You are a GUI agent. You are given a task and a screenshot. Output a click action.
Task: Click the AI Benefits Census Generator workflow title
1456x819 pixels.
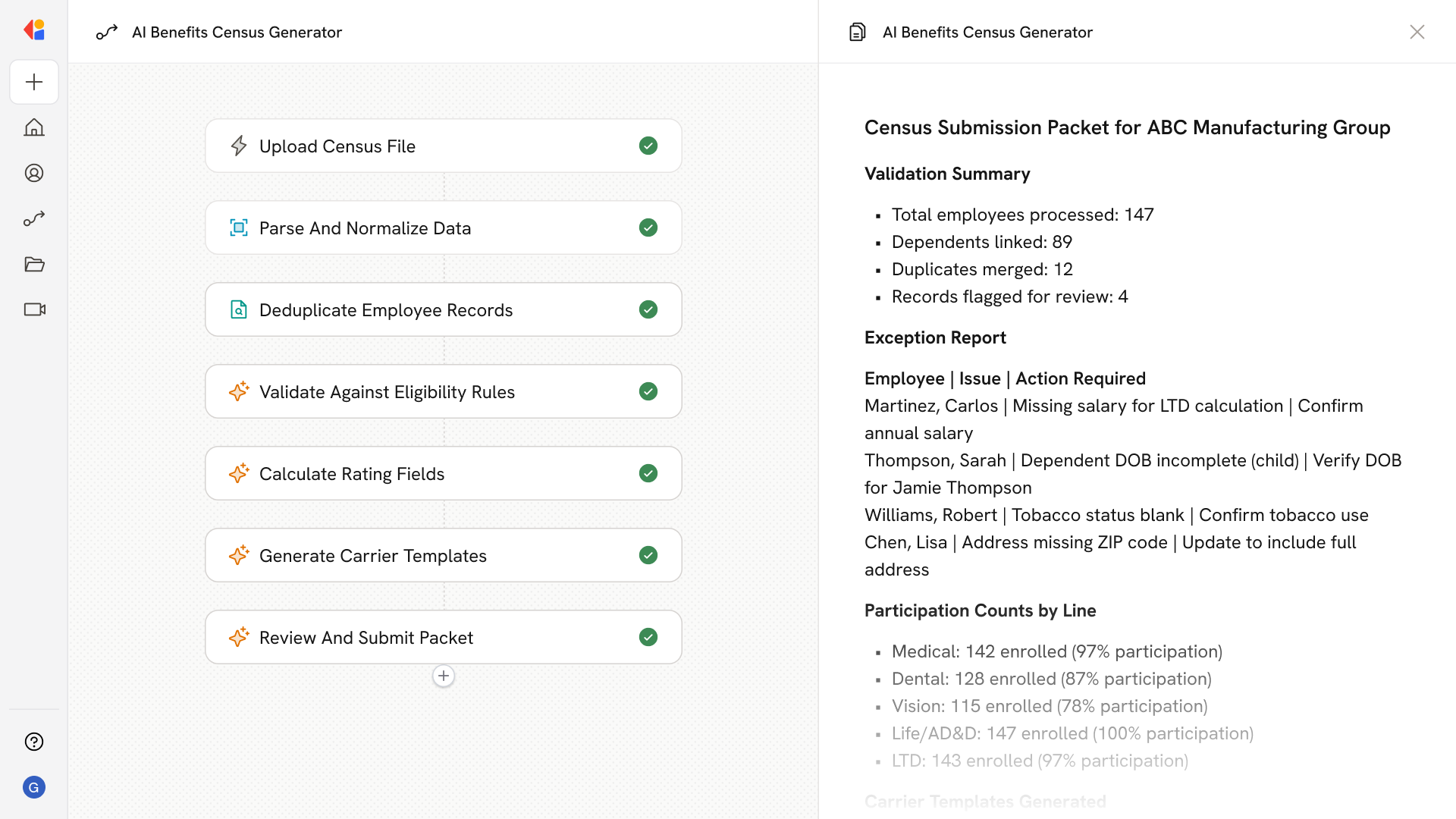pyautogui.click(x=237, y=32)
